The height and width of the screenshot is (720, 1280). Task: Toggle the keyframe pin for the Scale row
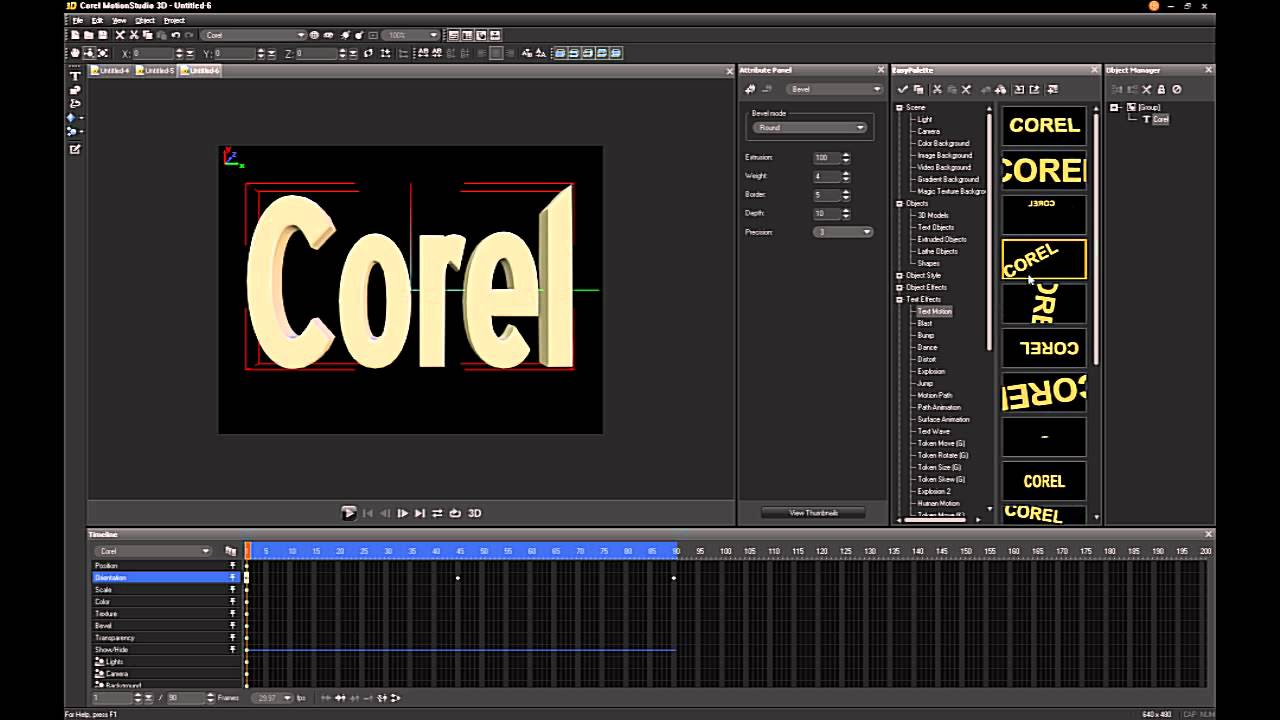[233, 590]
